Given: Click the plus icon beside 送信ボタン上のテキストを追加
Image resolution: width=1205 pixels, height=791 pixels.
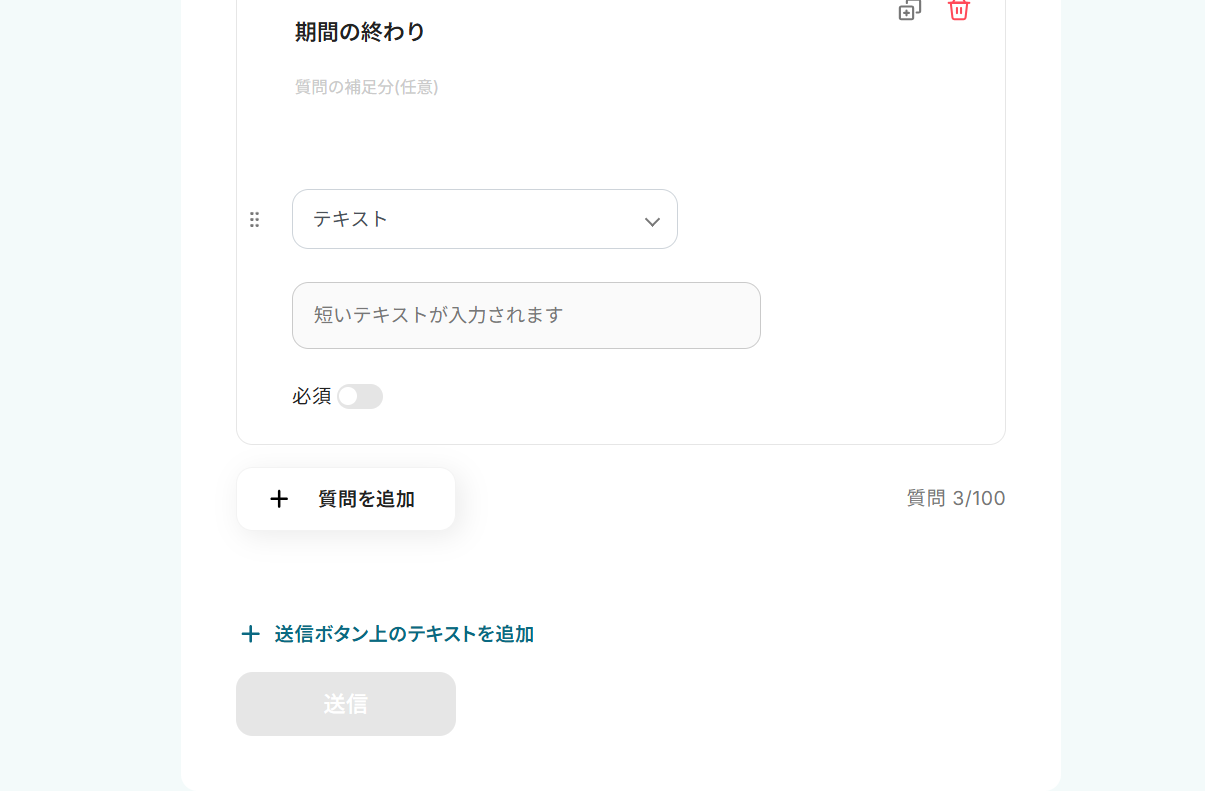Looking at the screenshot, I should [x=250, y=634].
